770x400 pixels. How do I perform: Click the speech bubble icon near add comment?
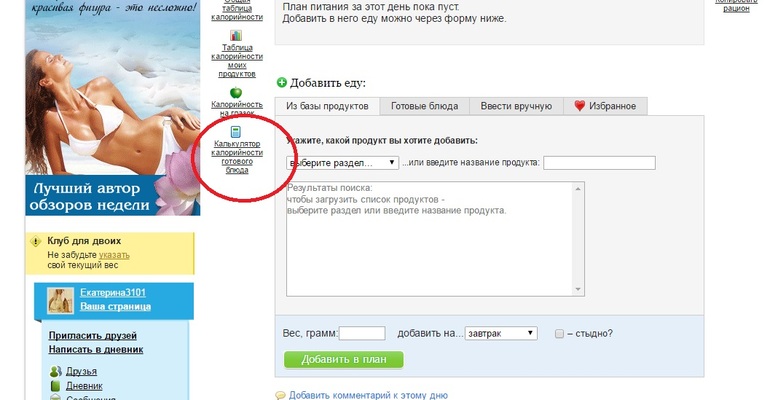point(281,395)
